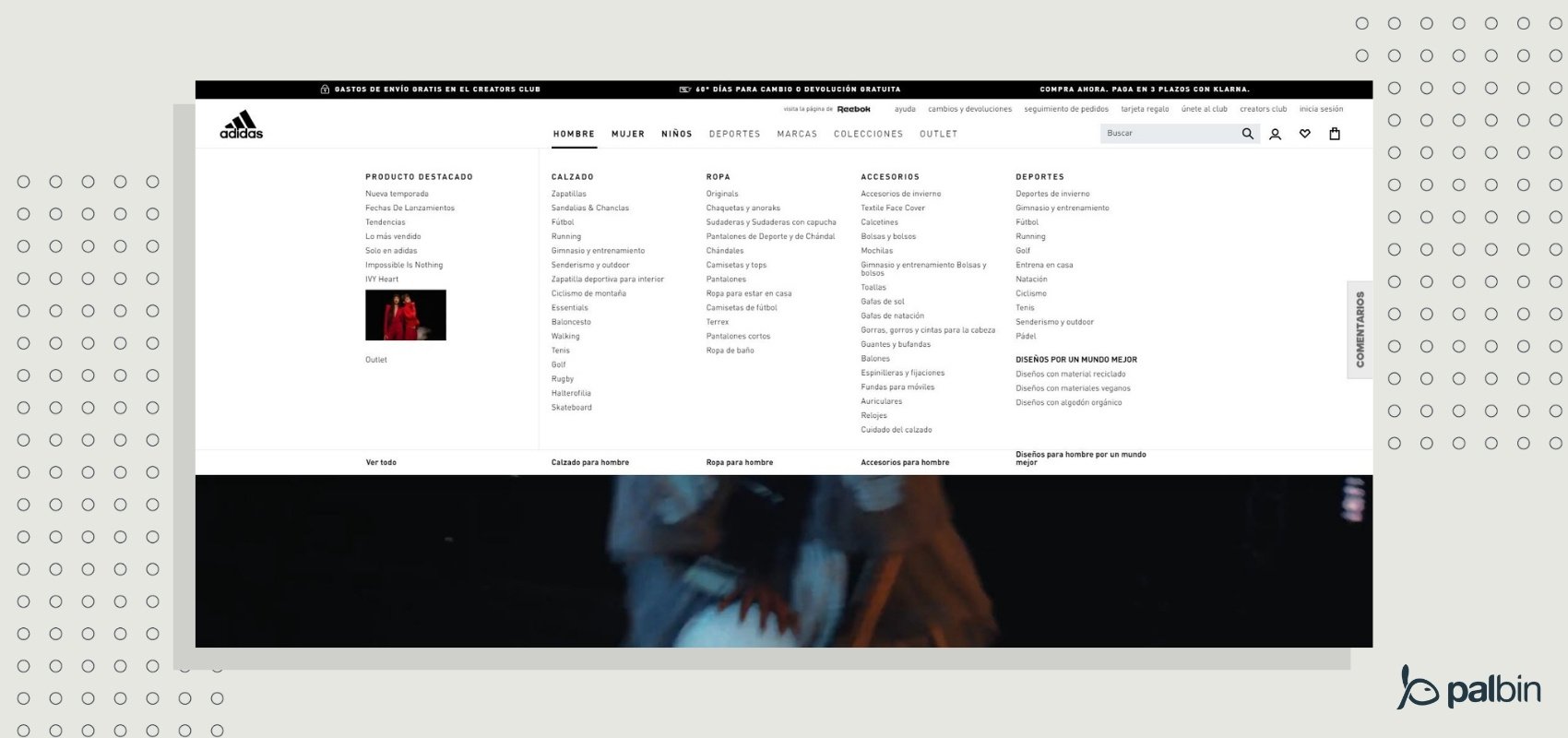Click in the Buscar search field
The width and height of the screenshot is (1568, 738).
click(x=1167, y=134)
